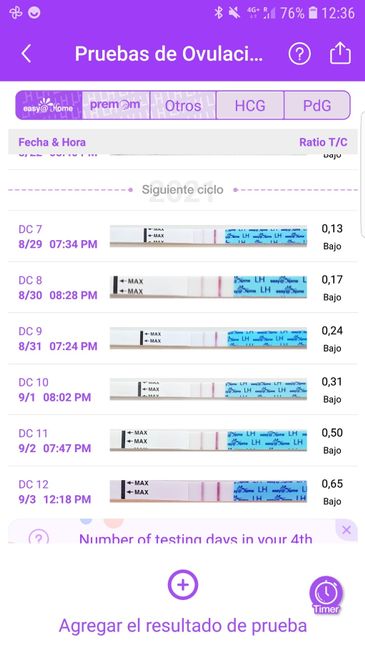Image resolution: width=365 pixels, height=650 pixels.
Task: Tap the 0,50 ratio for DC 11
Action: click(332, 433)
